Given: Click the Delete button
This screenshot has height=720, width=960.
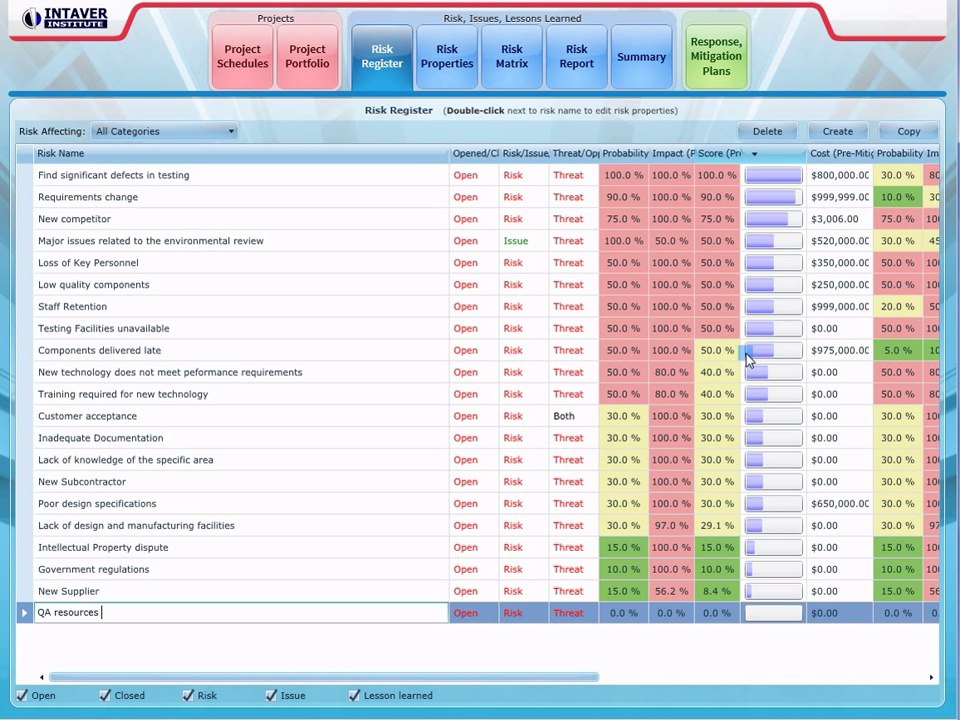Looking at the screenshot, I should point(768,131).
